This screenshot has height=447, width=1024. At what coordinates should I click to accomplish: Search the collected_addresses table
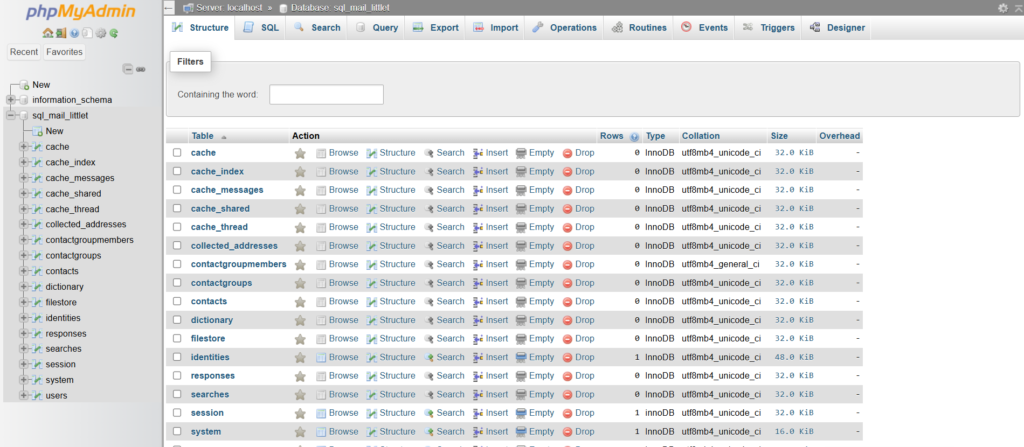[x=444, y=246]
